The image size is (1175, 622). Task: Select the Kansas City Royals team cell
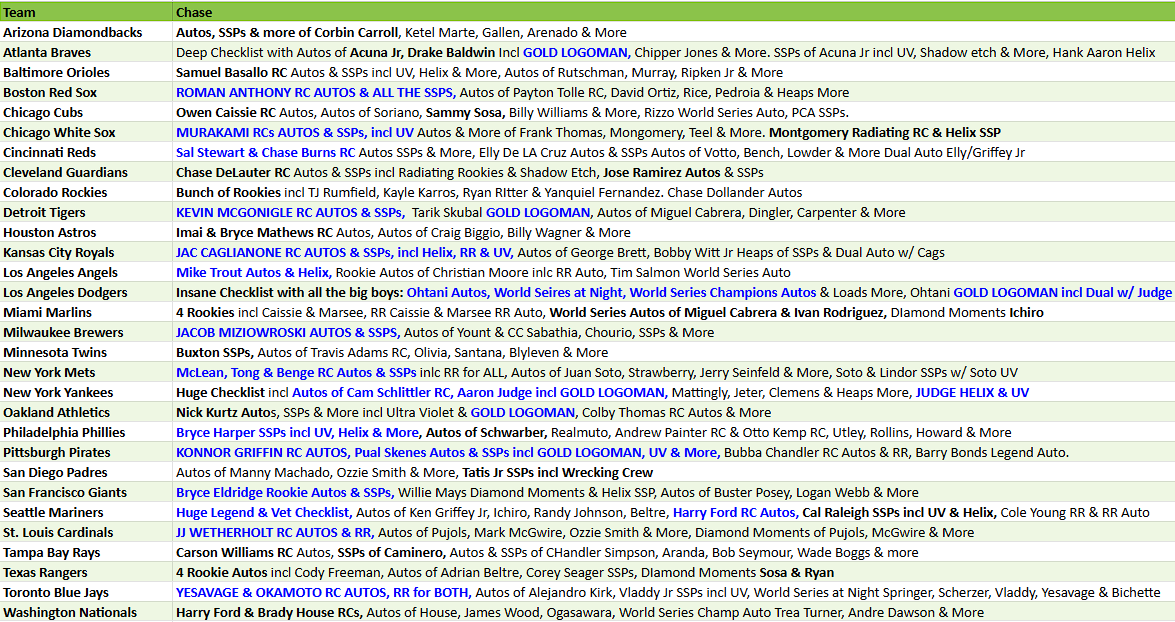coord(86,253)
